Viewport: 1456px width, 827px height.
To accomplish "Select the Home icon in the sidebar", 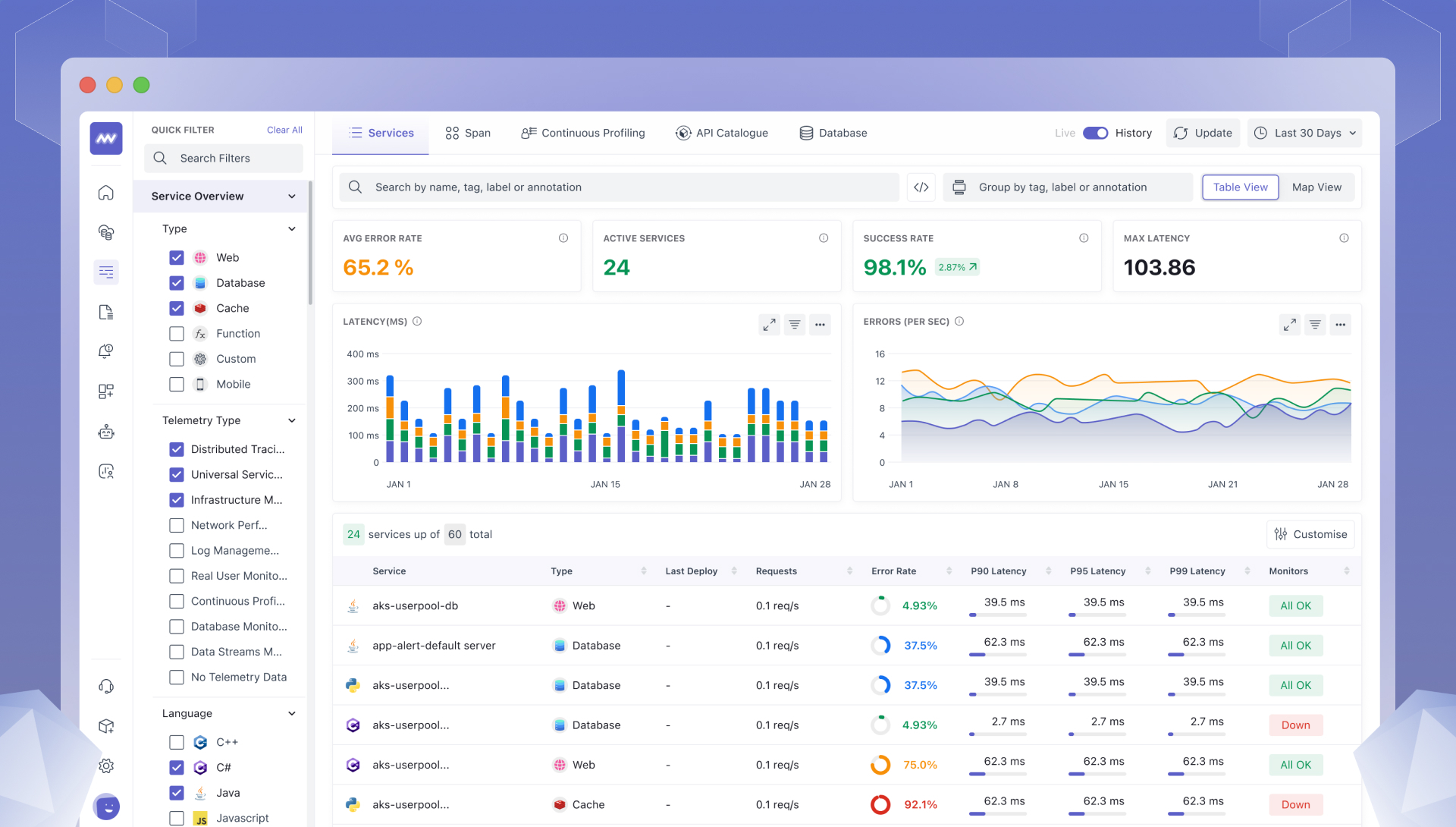I will [x=105, y=193].
